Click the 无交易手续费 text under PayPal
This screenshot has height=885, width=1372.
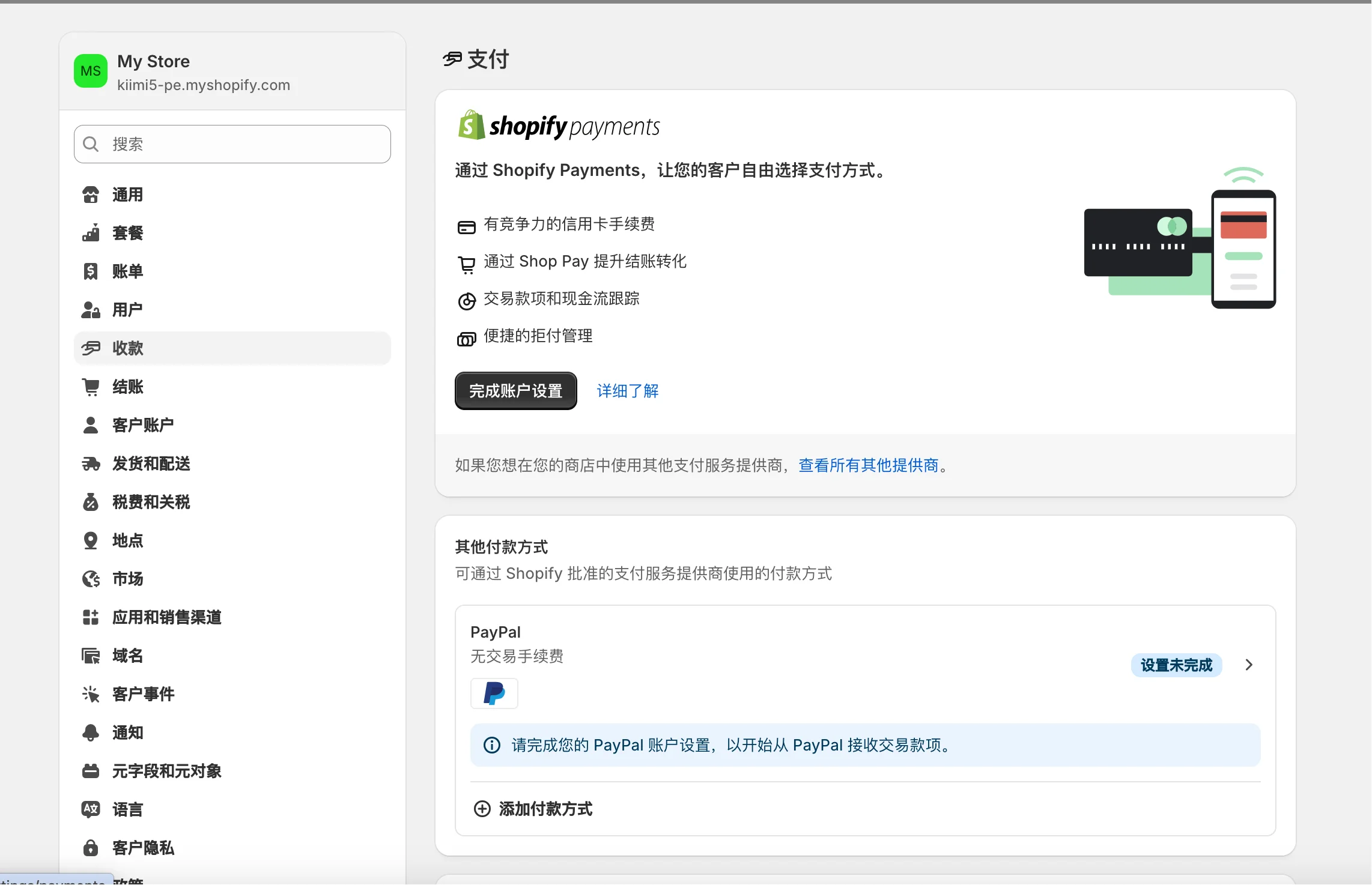[x=517, y=656]
